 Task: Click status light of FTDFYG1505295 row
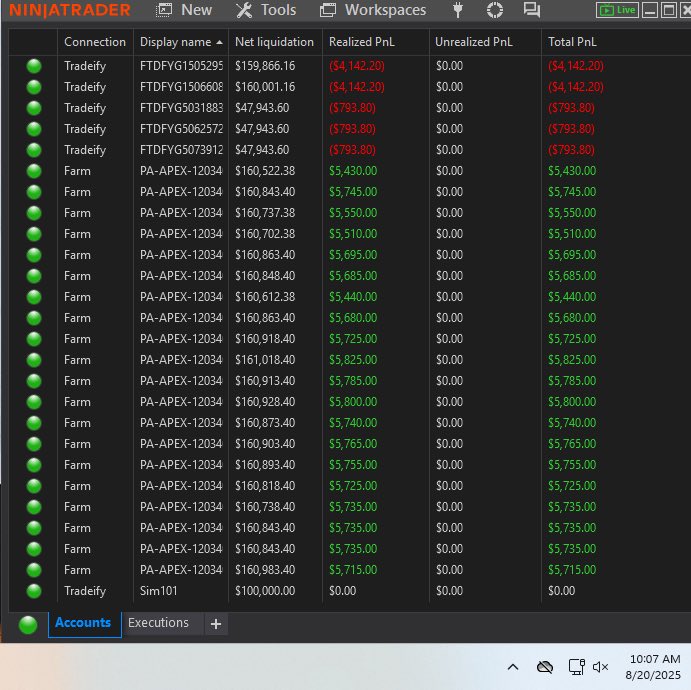[x=34, y=66]
